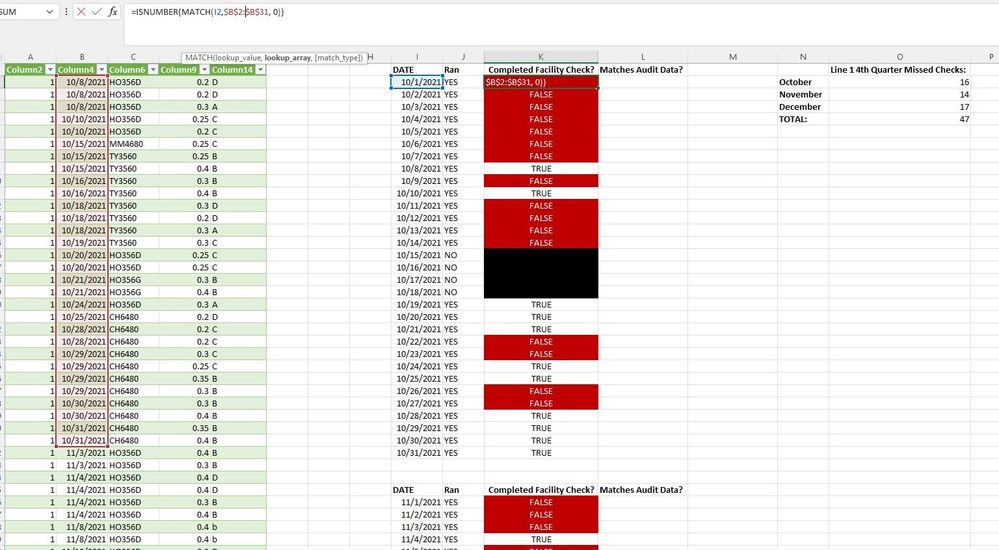Click the YES cell beside 10/9/2021
Screen dimensions: 999x550
[463, 181]
